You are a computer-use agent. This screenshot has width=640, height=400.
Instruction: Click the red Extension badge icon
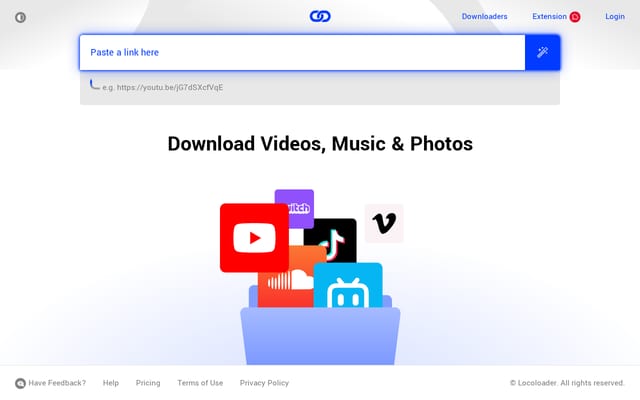(575, 17)
